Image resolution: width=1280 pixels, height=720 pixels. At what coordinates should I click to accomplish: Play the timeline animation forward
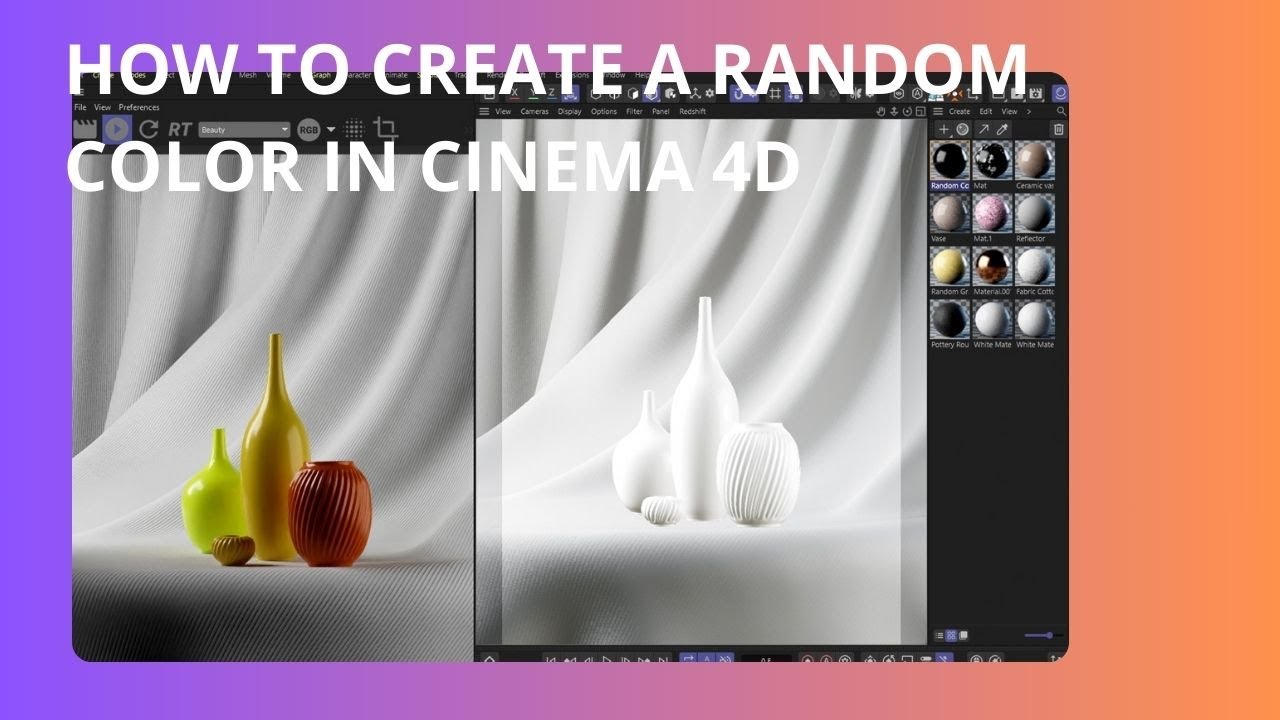(606, 661)
